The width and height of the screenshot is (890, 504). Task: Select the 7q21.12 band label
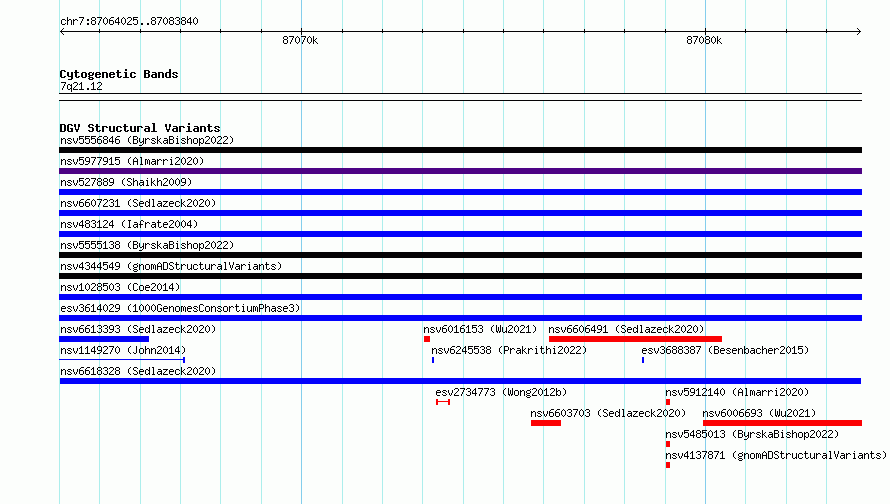tap(81, 86)
